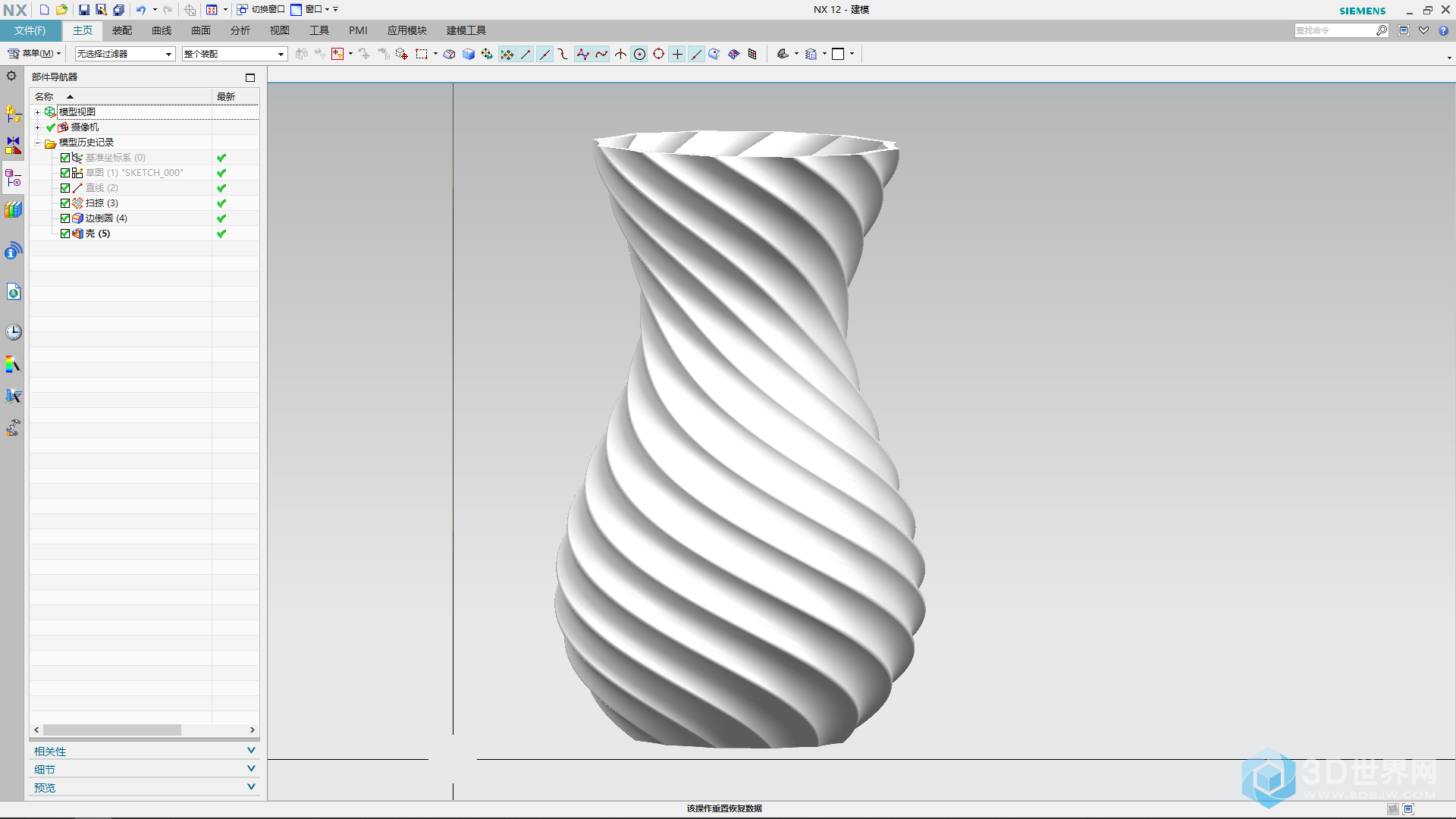
Task: Expand the 模型视图 tree node
Action: [x=37, y=112]
